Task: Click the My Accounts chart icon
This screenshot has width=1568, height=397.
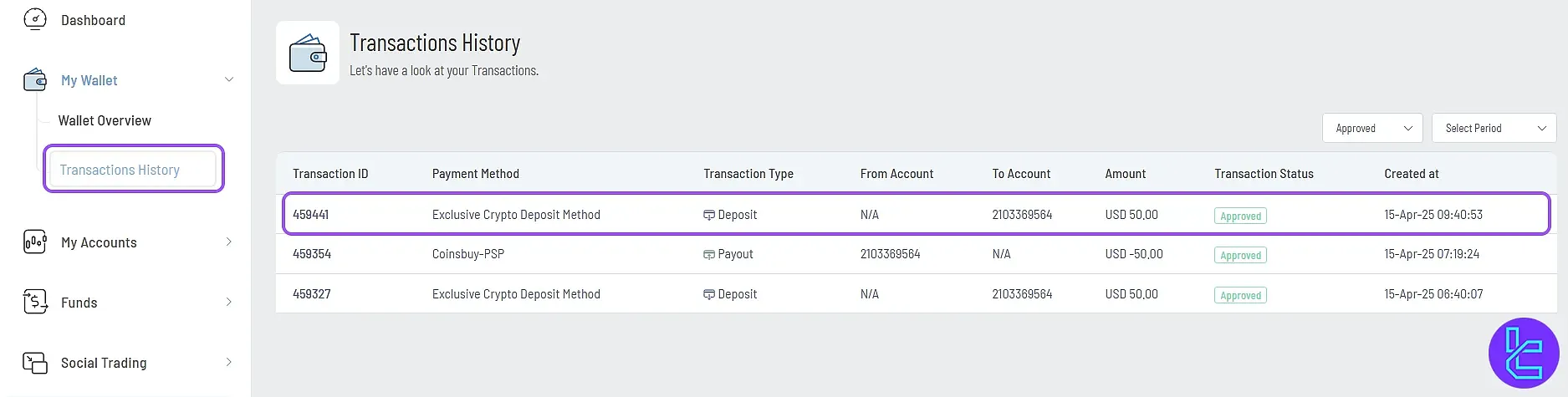Action: [x=35, y=242]
